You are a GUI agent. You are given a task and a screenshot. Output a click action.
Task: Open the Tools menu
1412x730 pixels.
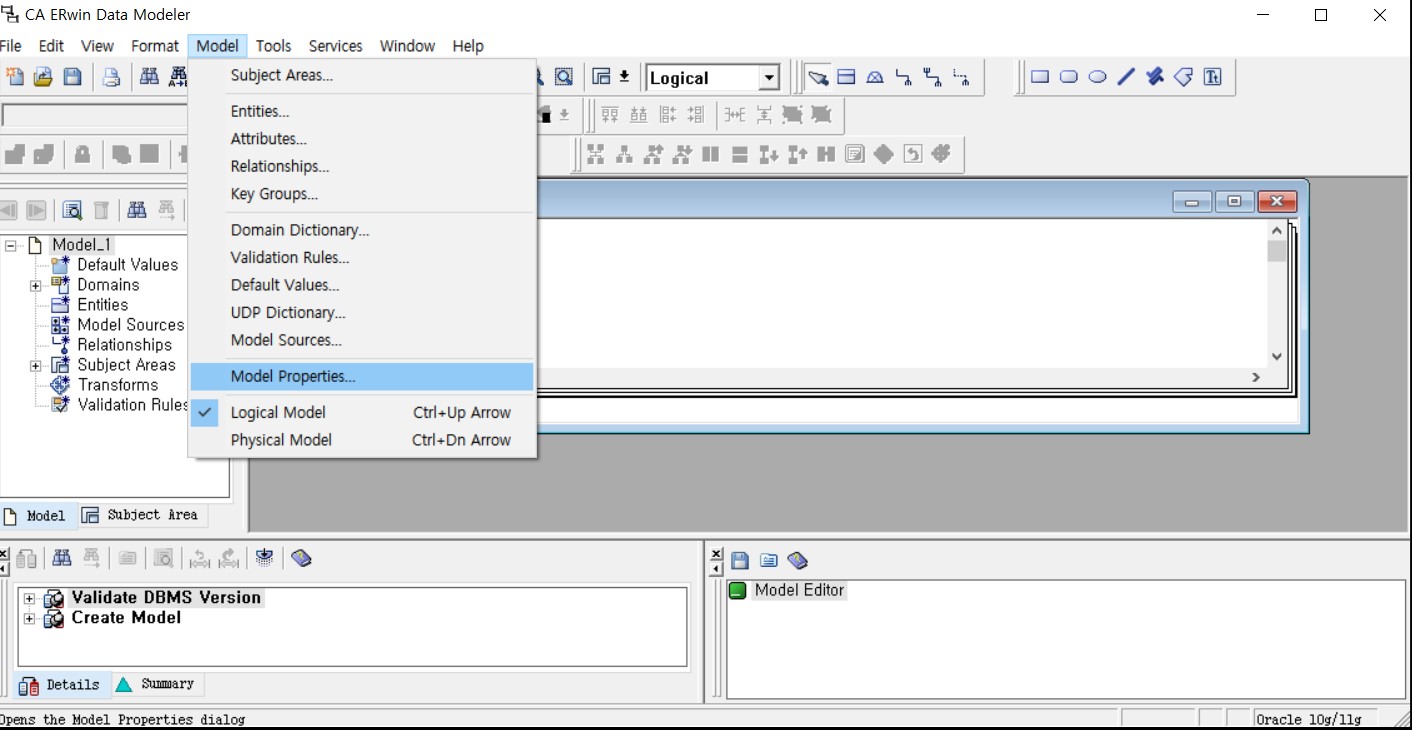coord(273,46)
